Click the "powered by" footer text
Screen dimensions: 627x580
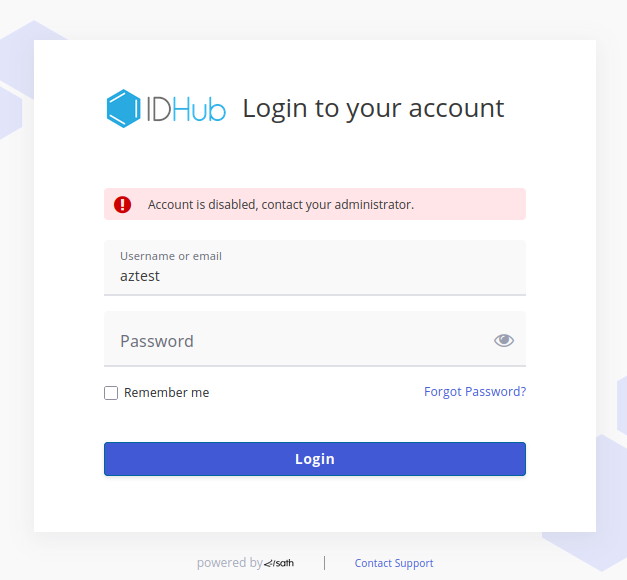pyautogui.click(x=229, y=563)
